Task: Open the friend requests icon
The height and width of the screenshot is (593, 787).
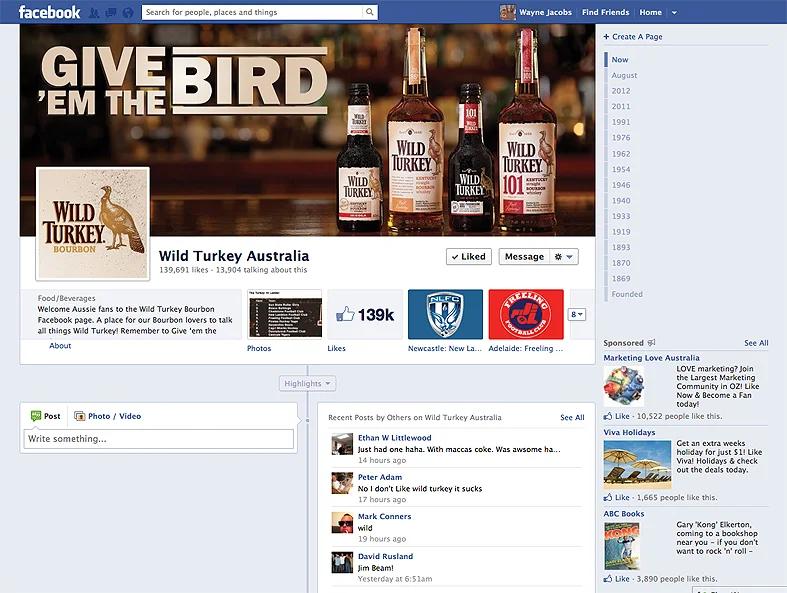Action: point(93,13)
